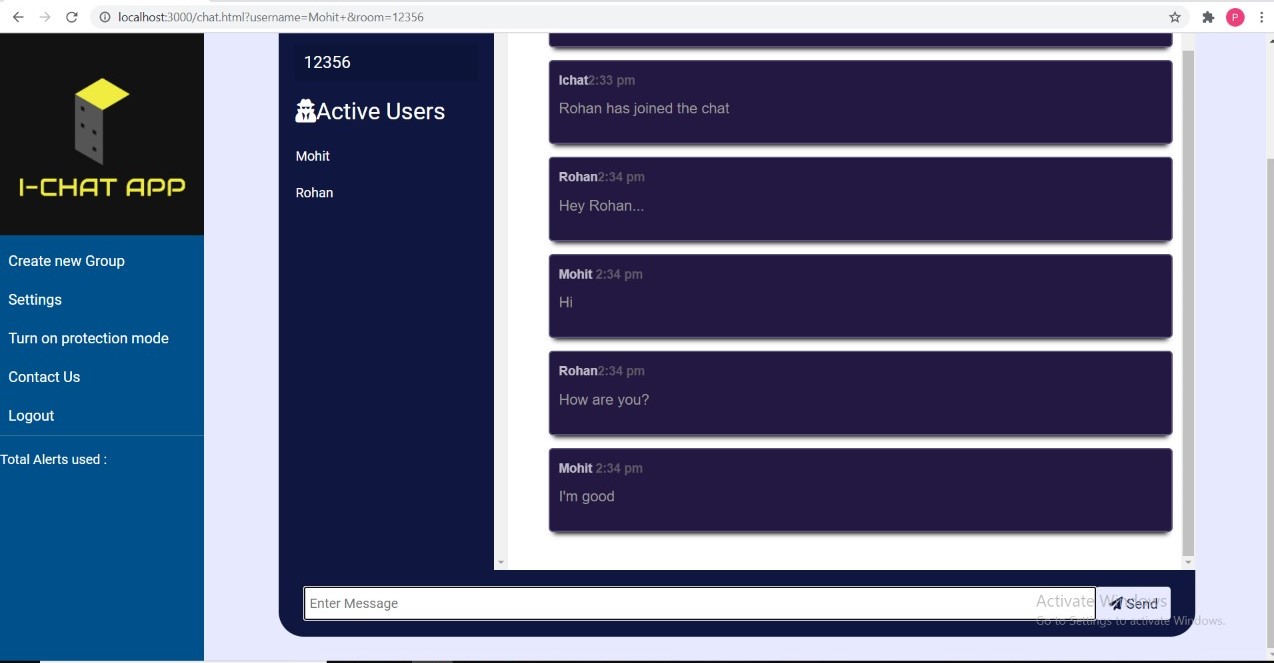This screenshot has height=663, width=1274.
Task: Open the Chrome three-dot menu
Action: 1259,17
